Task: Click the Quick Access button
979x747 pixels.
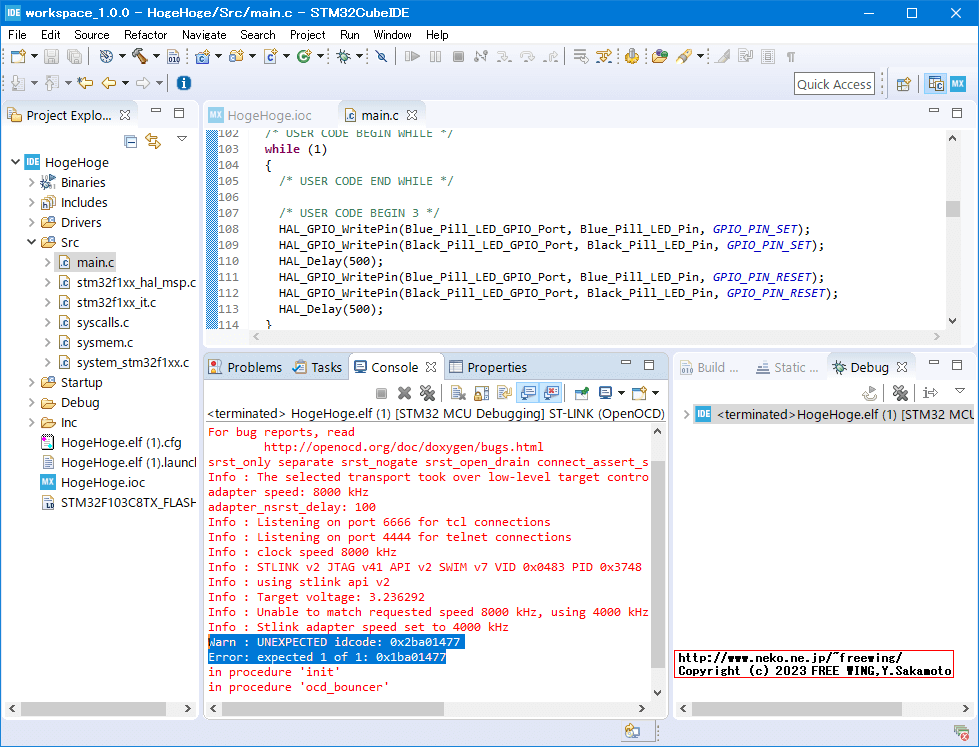Action: point(834,84)
